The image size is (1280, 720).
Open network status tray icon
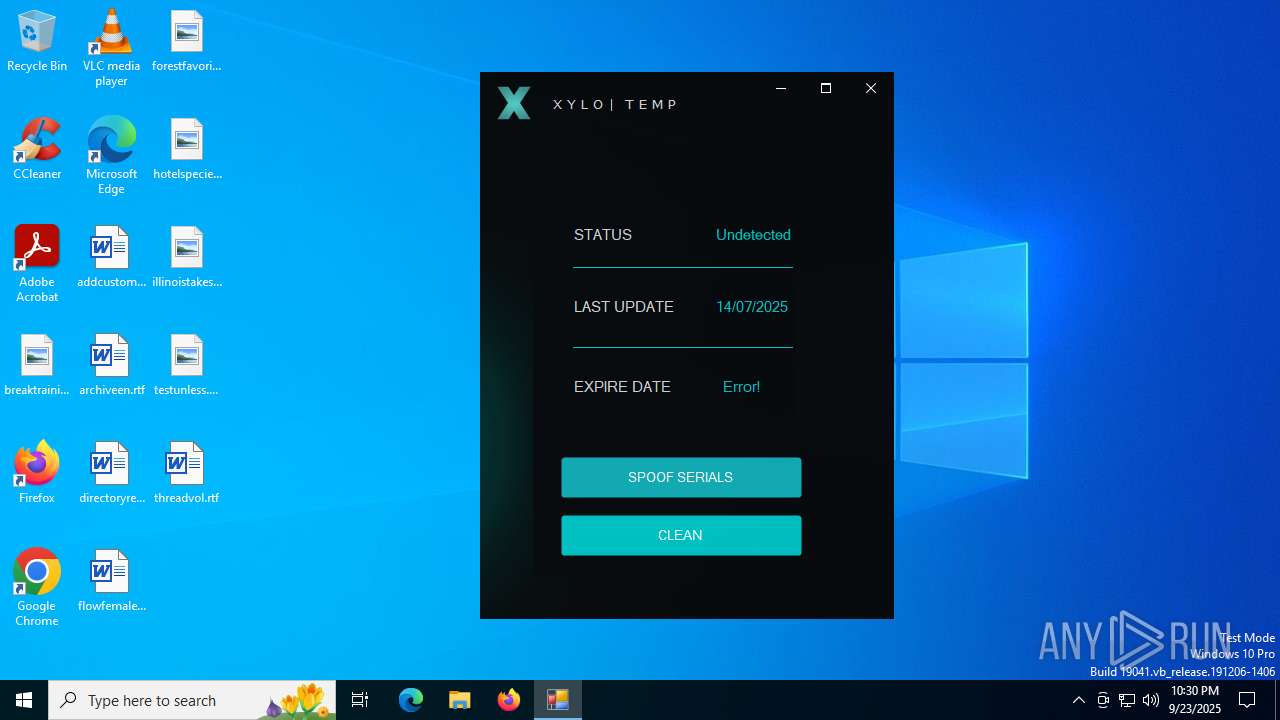[1127, 700]
